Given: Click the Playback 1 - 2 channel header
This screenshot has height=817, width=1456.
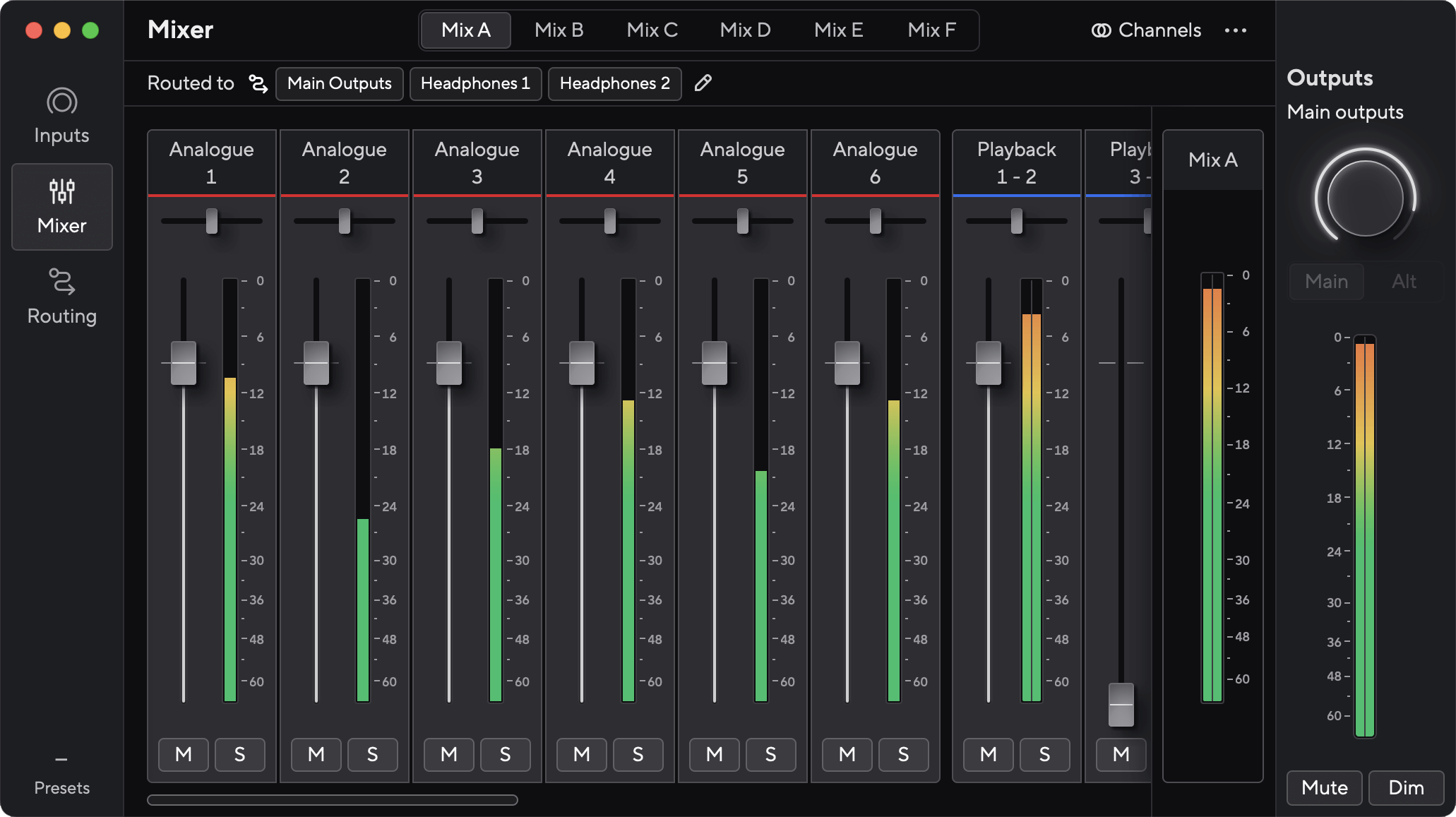Looking at the screenshot, I should click(1017, 162).
